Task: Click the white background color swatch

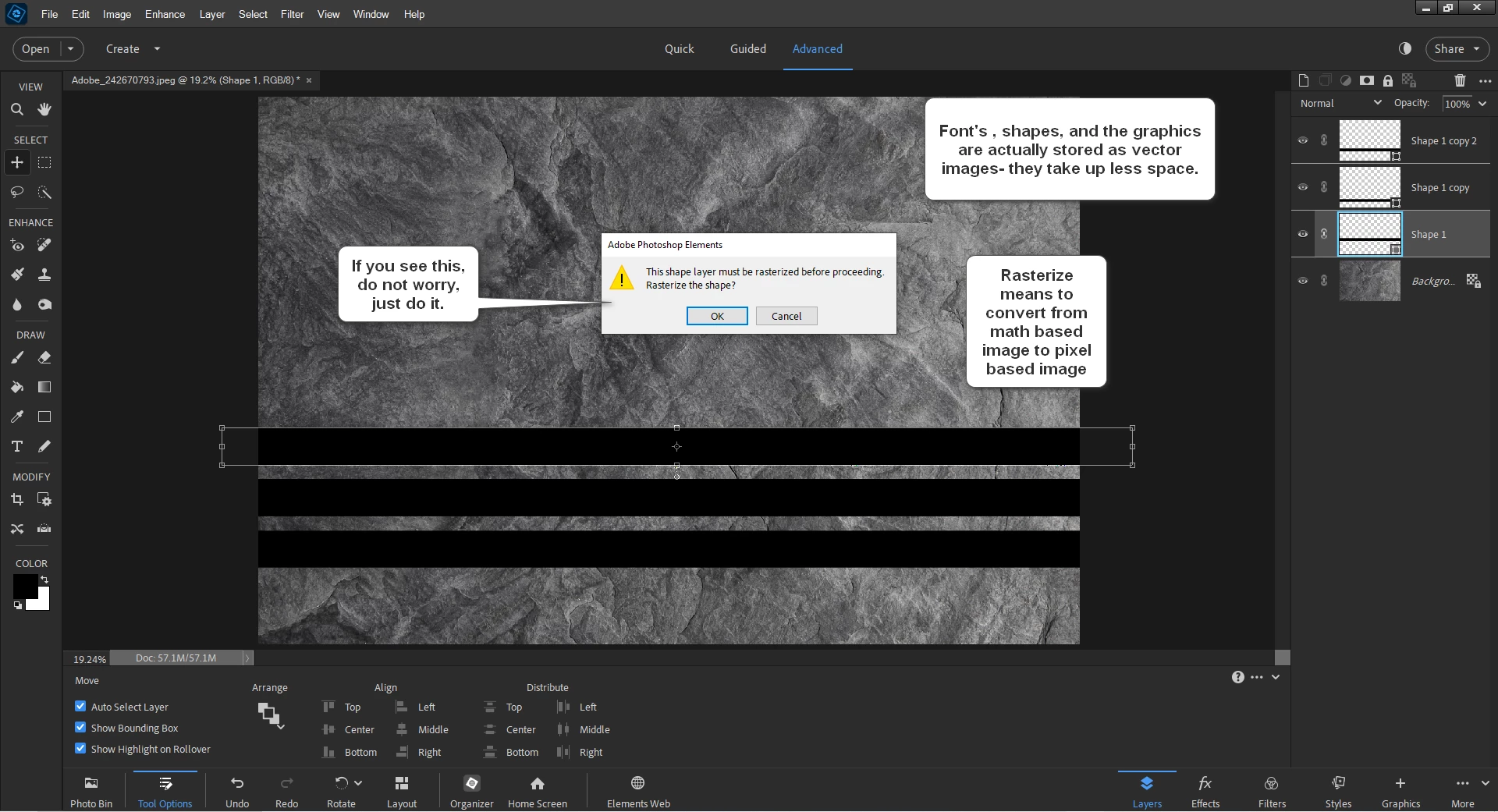Action: pyautogui.click(x=43, y=602)
